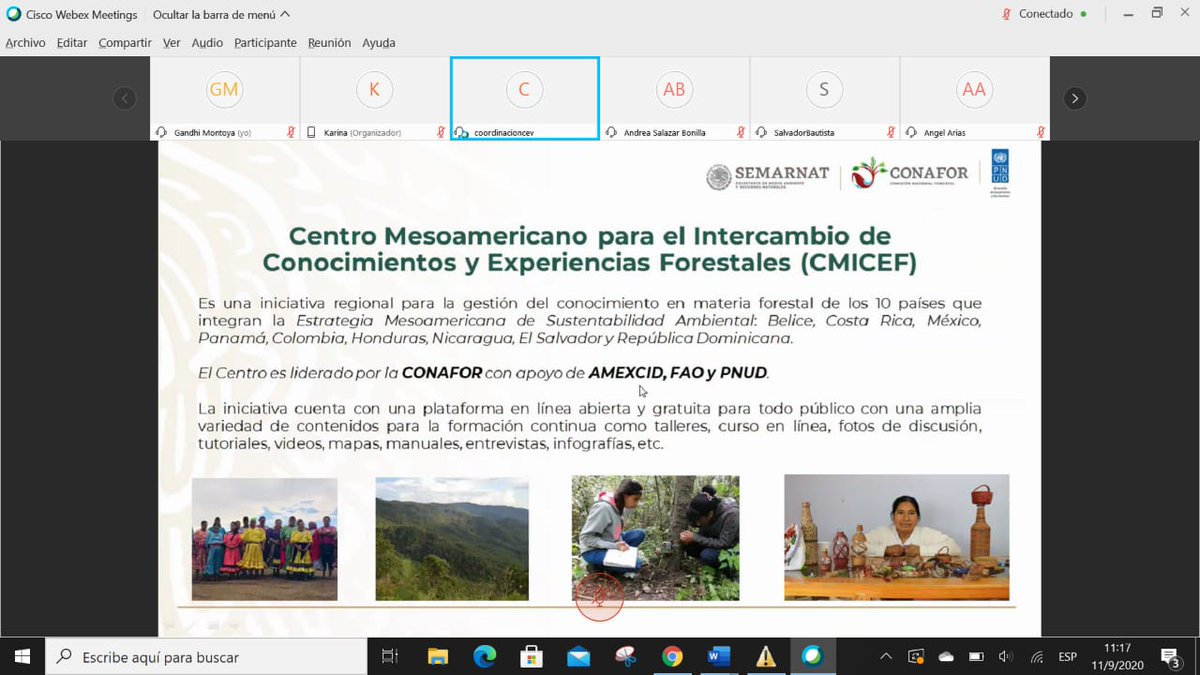1200x675 pixels.
Task: Select SalvadorBautista participant thumbnail
Action: pos(824,98)
